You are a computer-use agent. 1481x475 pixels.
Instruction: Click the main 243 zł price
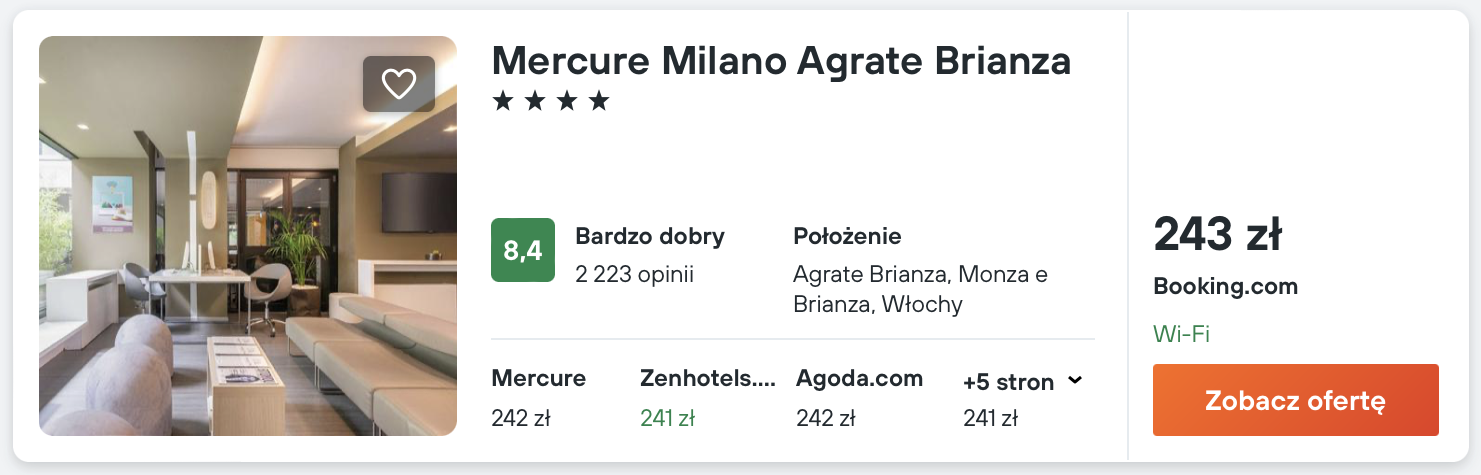tap(1217, 235)
